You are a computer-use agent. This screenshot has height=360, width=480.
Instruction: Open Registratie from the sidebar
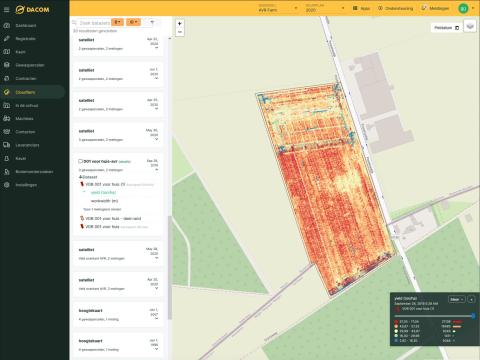pyautogui.click(x=25, y=39)
